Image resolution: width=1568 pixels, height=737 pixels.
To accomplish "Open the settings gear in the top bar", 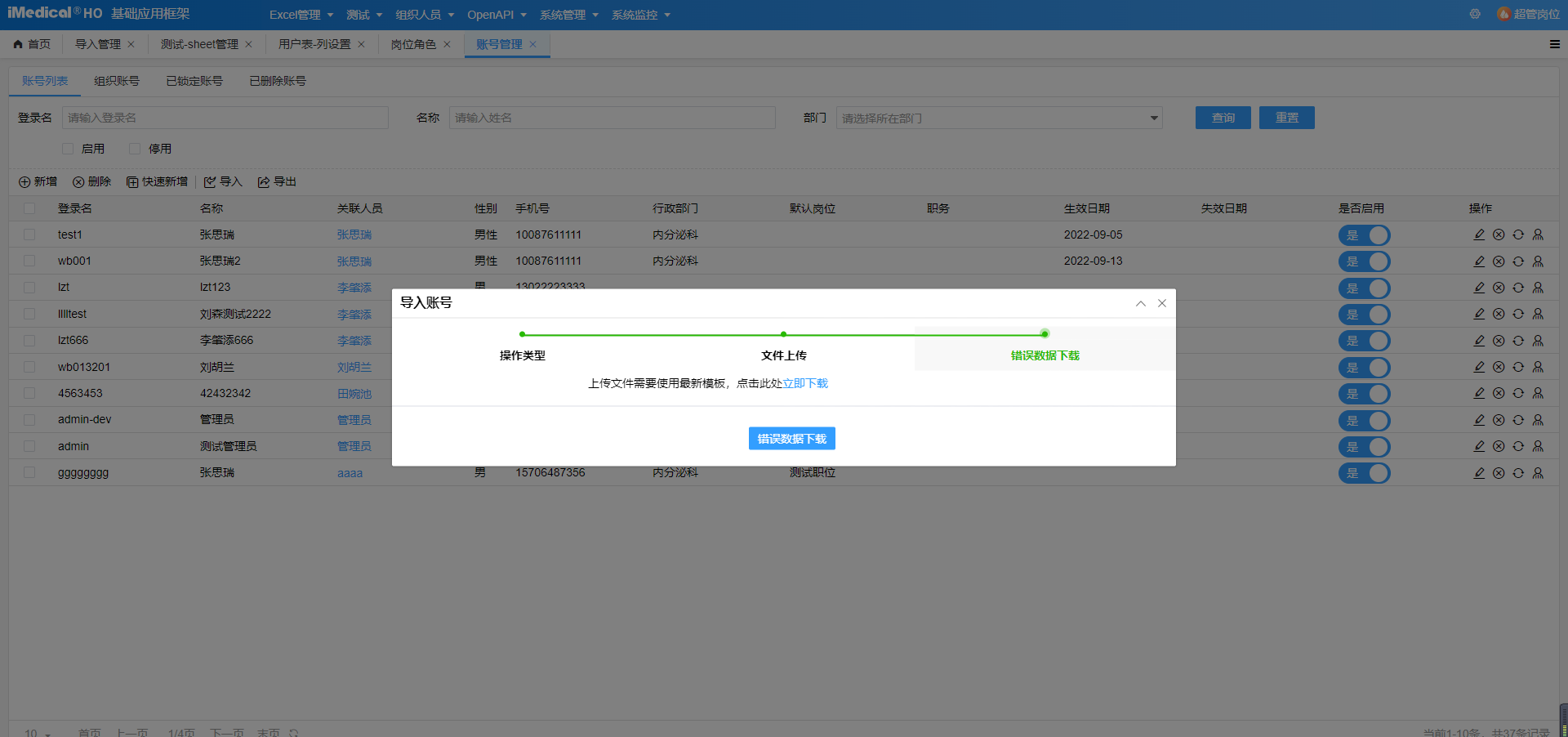I will (x=1475, y=14).
